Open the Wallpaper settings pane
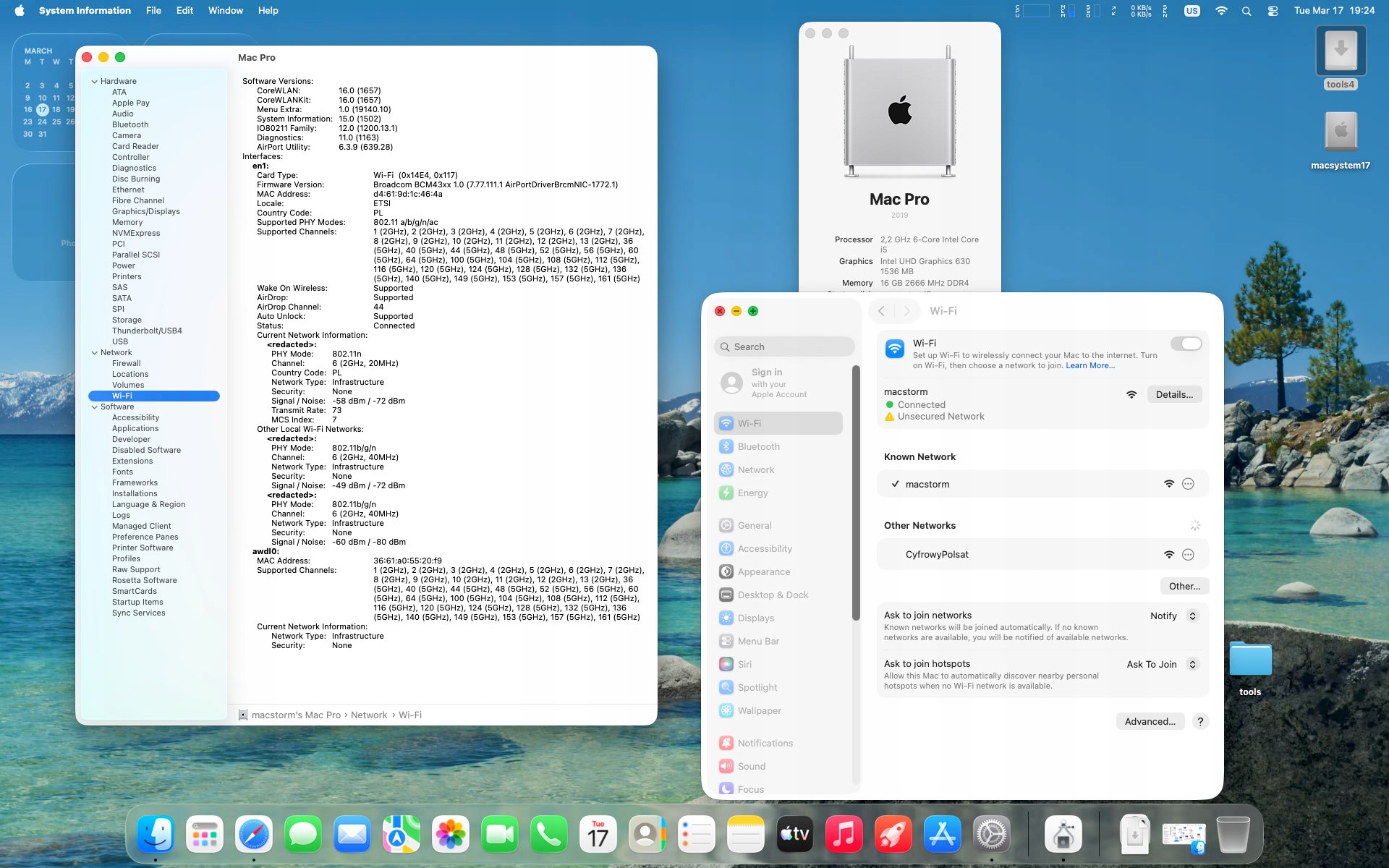The image size is (1389, 868). coord(758,710)
